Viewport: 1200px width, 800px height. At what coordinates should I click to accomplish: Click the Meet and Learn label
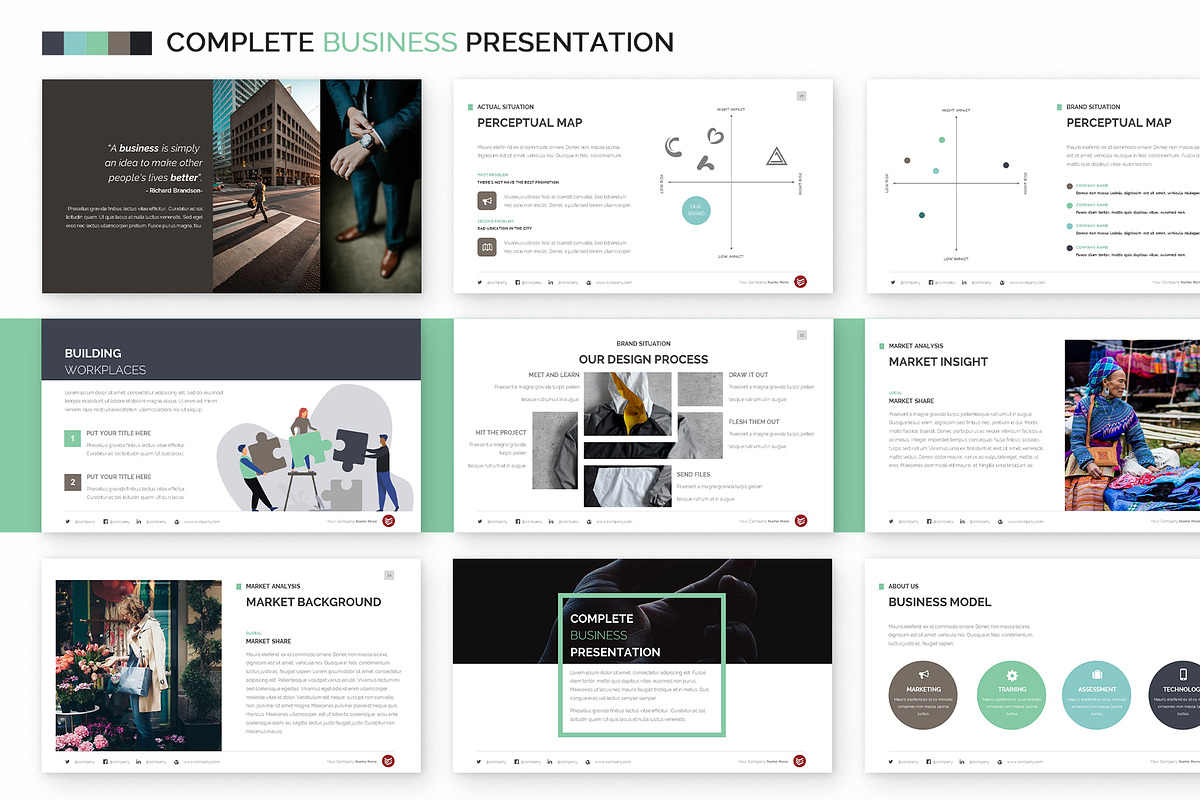554,375
